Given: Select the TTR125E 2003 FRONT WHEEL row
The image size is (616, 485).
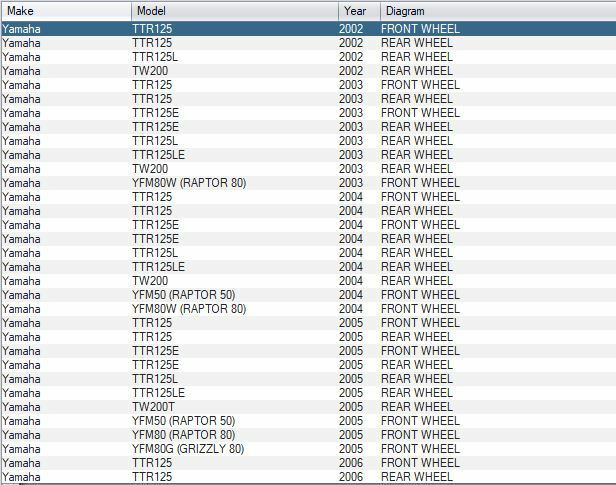Looking at the screenshot, I should pos(309,113).
